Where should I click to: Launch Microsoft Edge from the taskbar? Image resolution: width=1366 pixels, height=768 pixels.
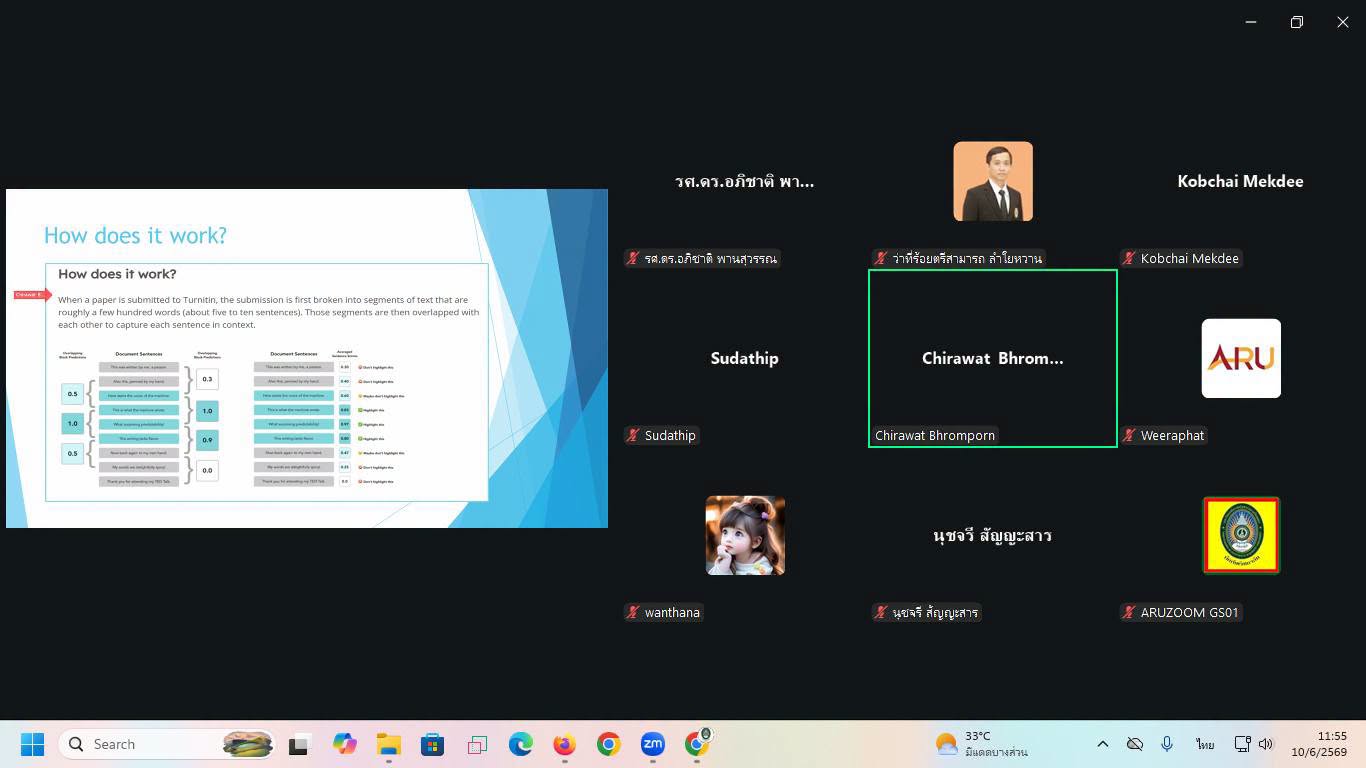pyautogui.click(x=521, y=744)
